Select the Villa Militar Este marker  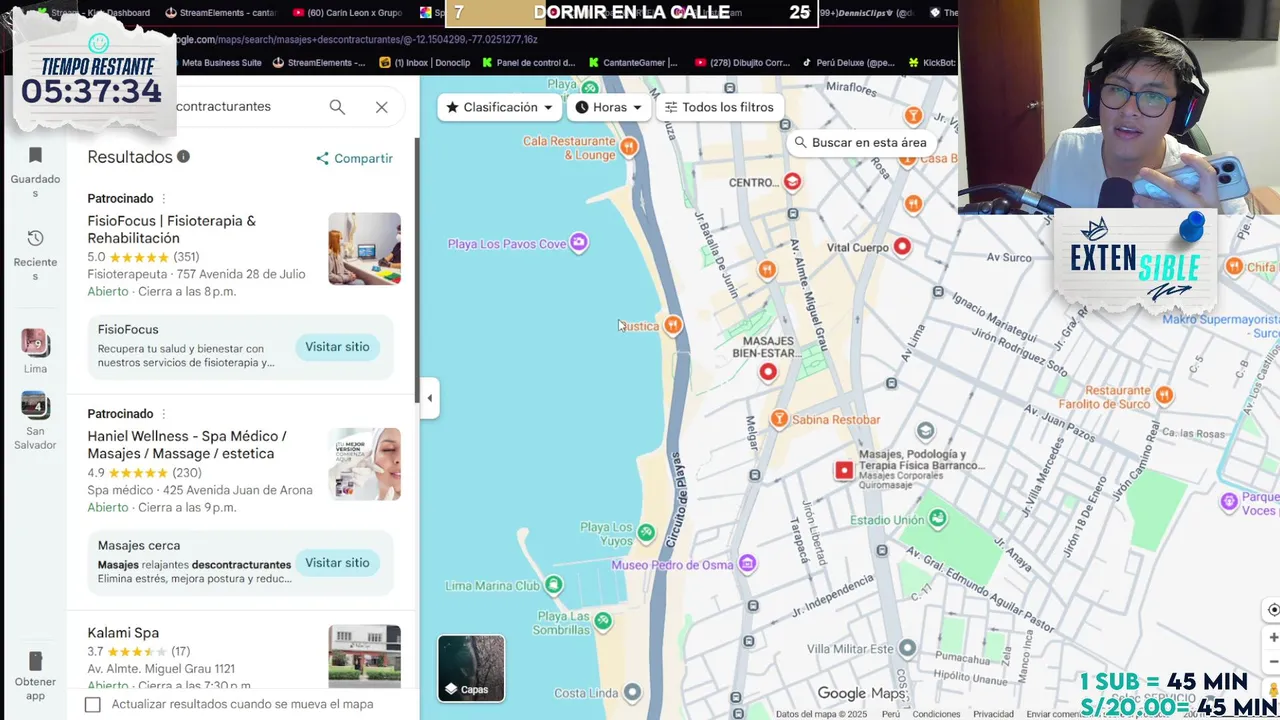(x=907, y=648)
